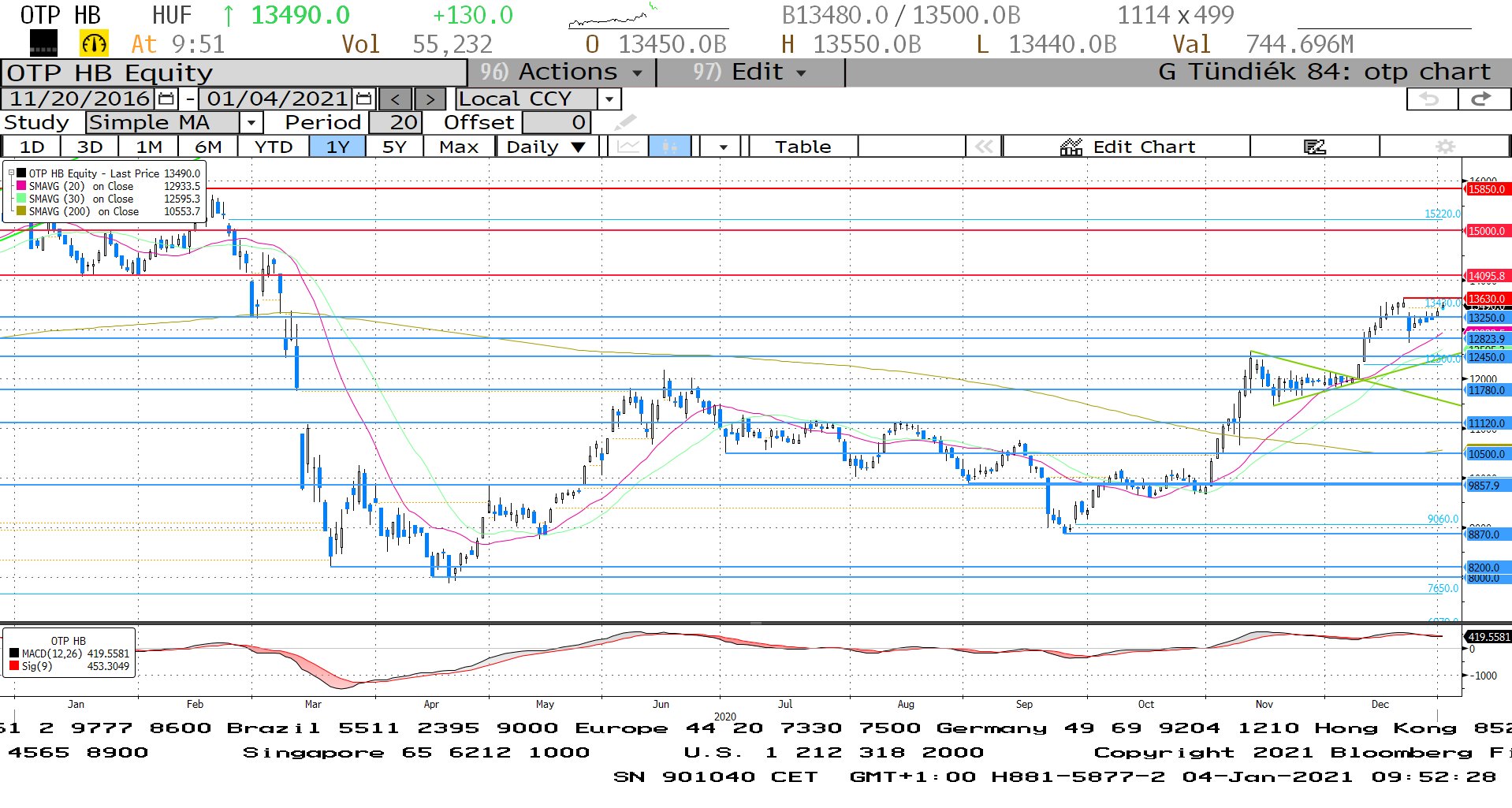Image resolution: width=1512 pixels, height=808 pixels.
Task: Select the Max range tab
Action: pos(459,147)
